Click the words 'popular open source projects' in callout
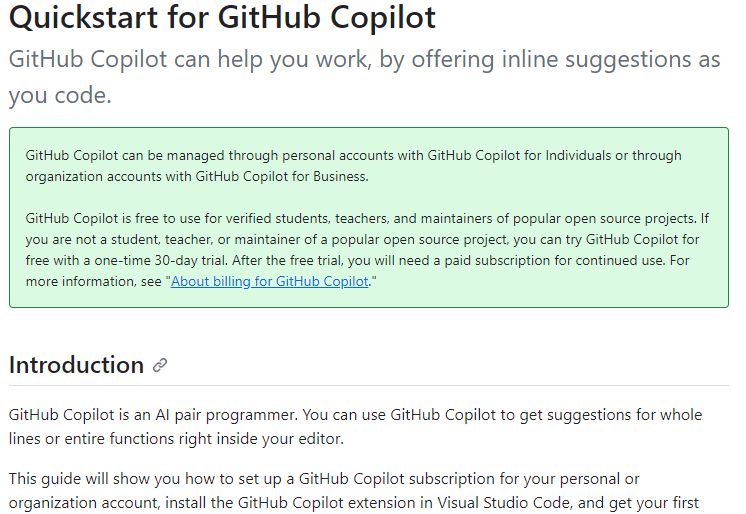Screen dimensions: 746x514 (604, 218)
